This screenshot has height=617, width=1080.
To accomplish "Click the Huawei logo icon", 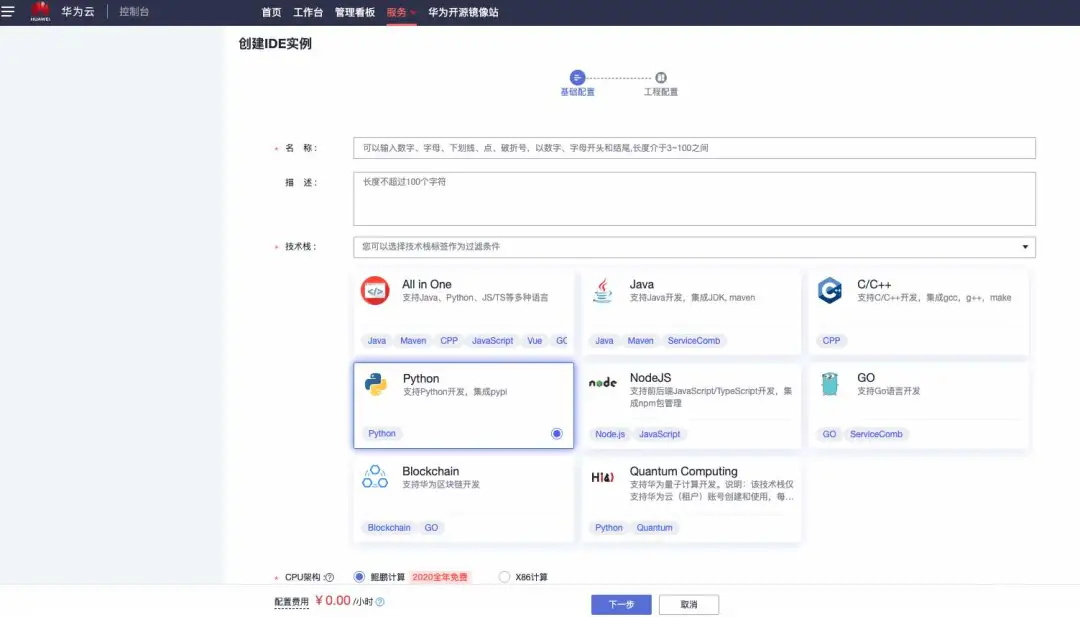I will tap(40, 11).
